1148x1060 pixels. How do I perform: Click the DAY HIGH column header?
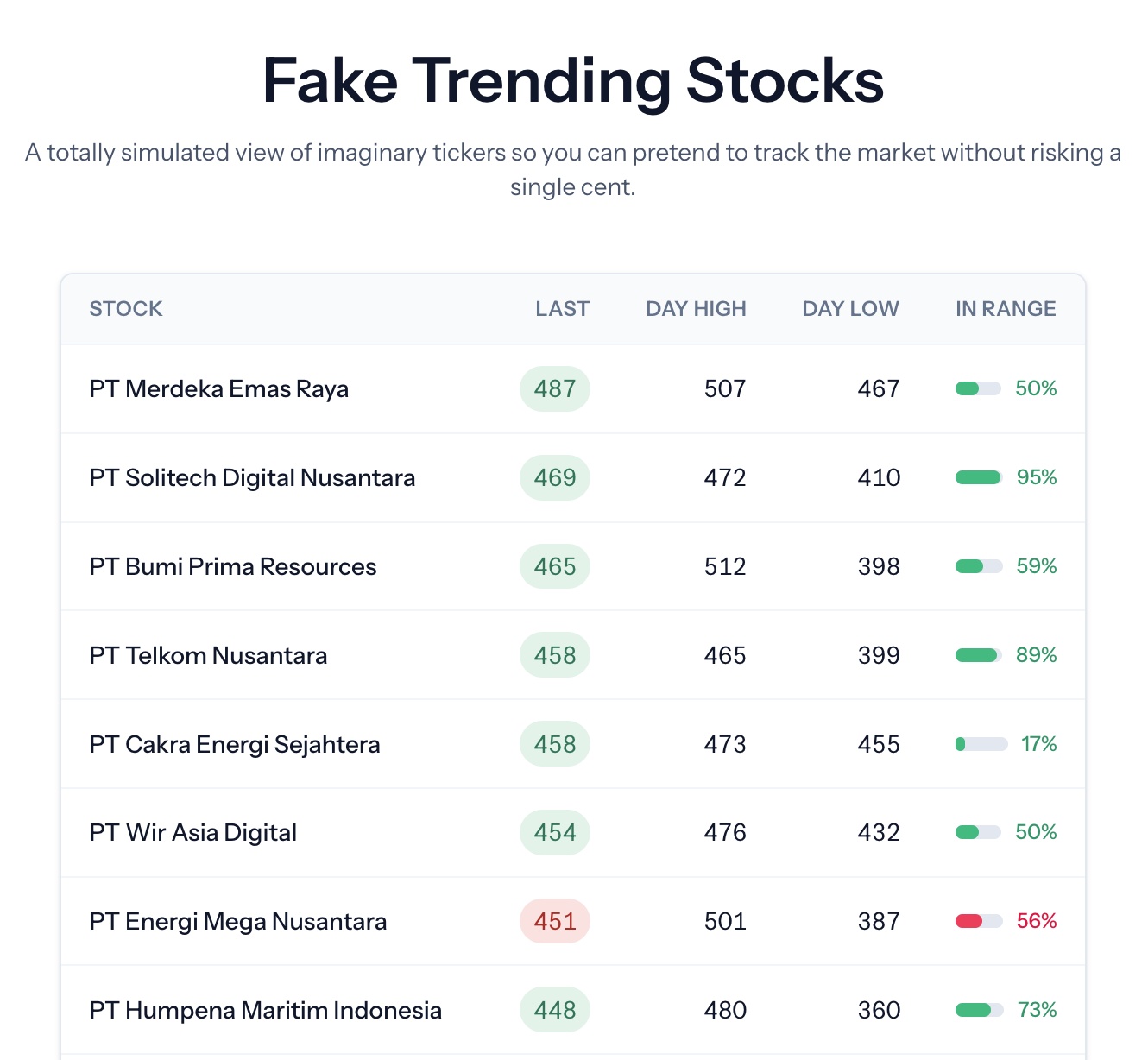tap(696, 308)
